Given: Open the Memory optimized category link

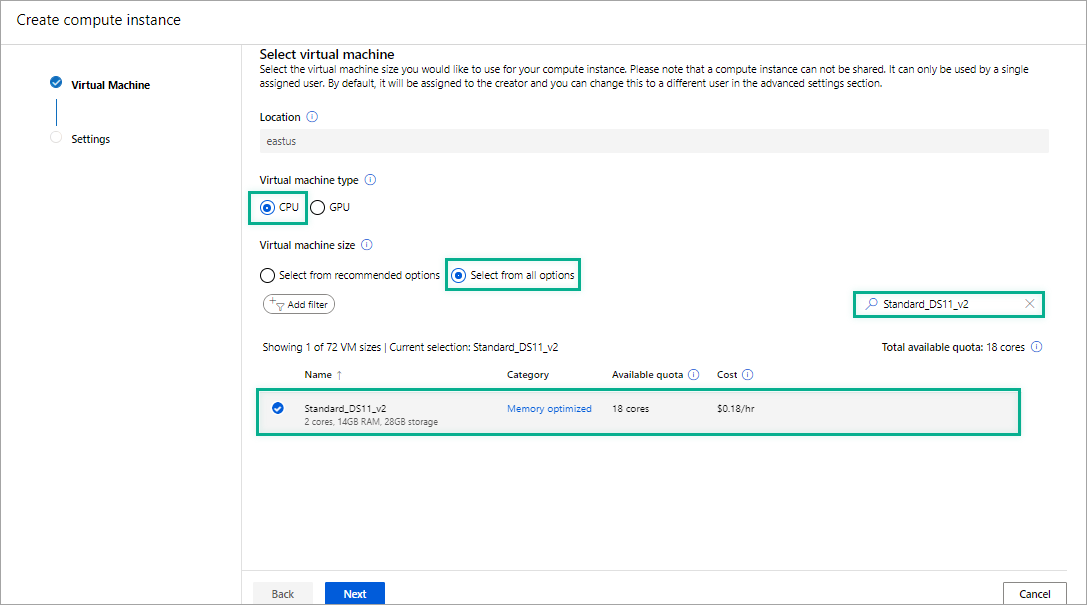Looking at the screenshot, I should tap(548, 407).
